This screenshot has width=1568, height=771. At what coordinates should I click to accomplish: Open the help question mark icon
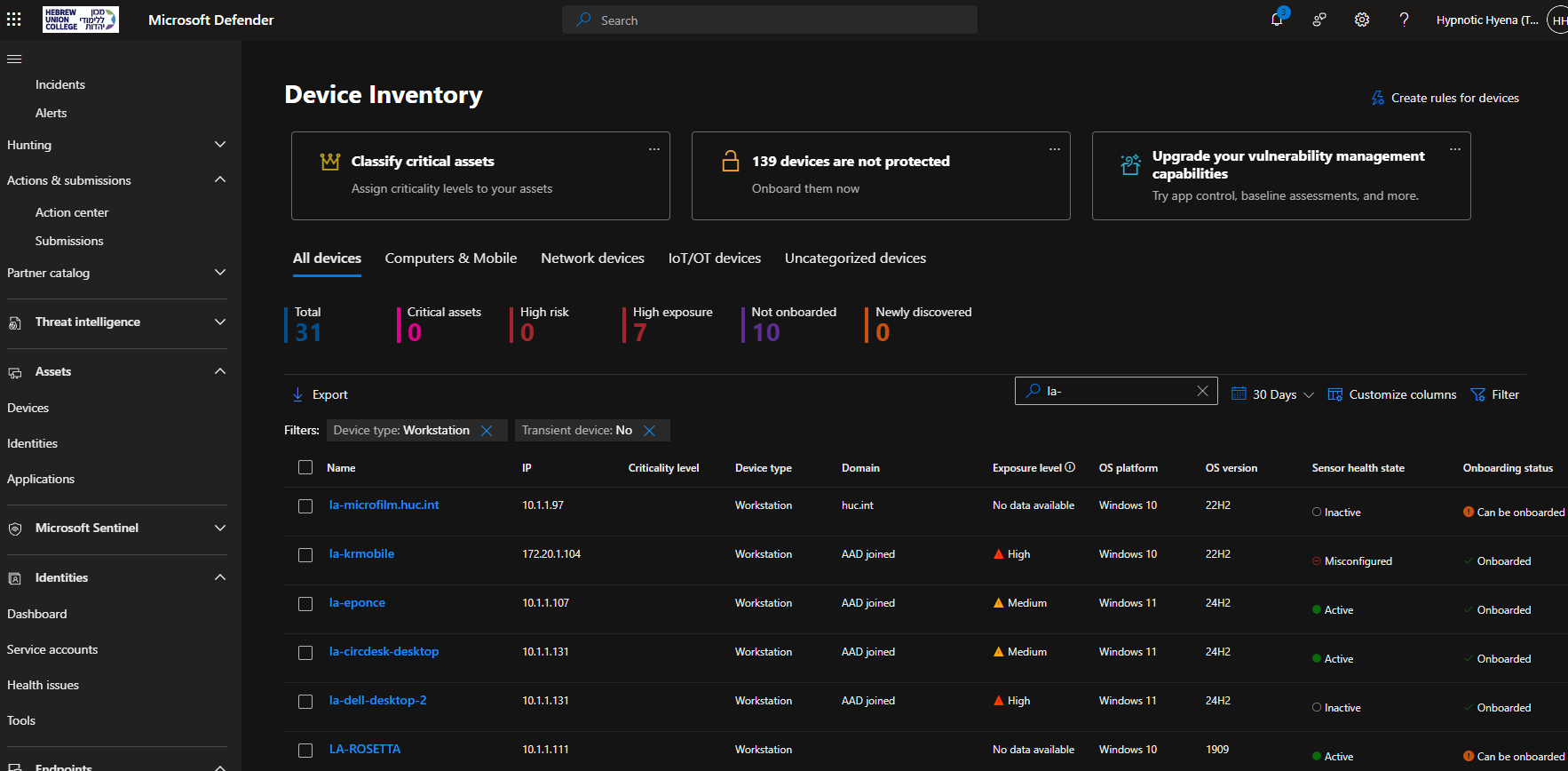pyautogui.click(x=1404, y=20)
